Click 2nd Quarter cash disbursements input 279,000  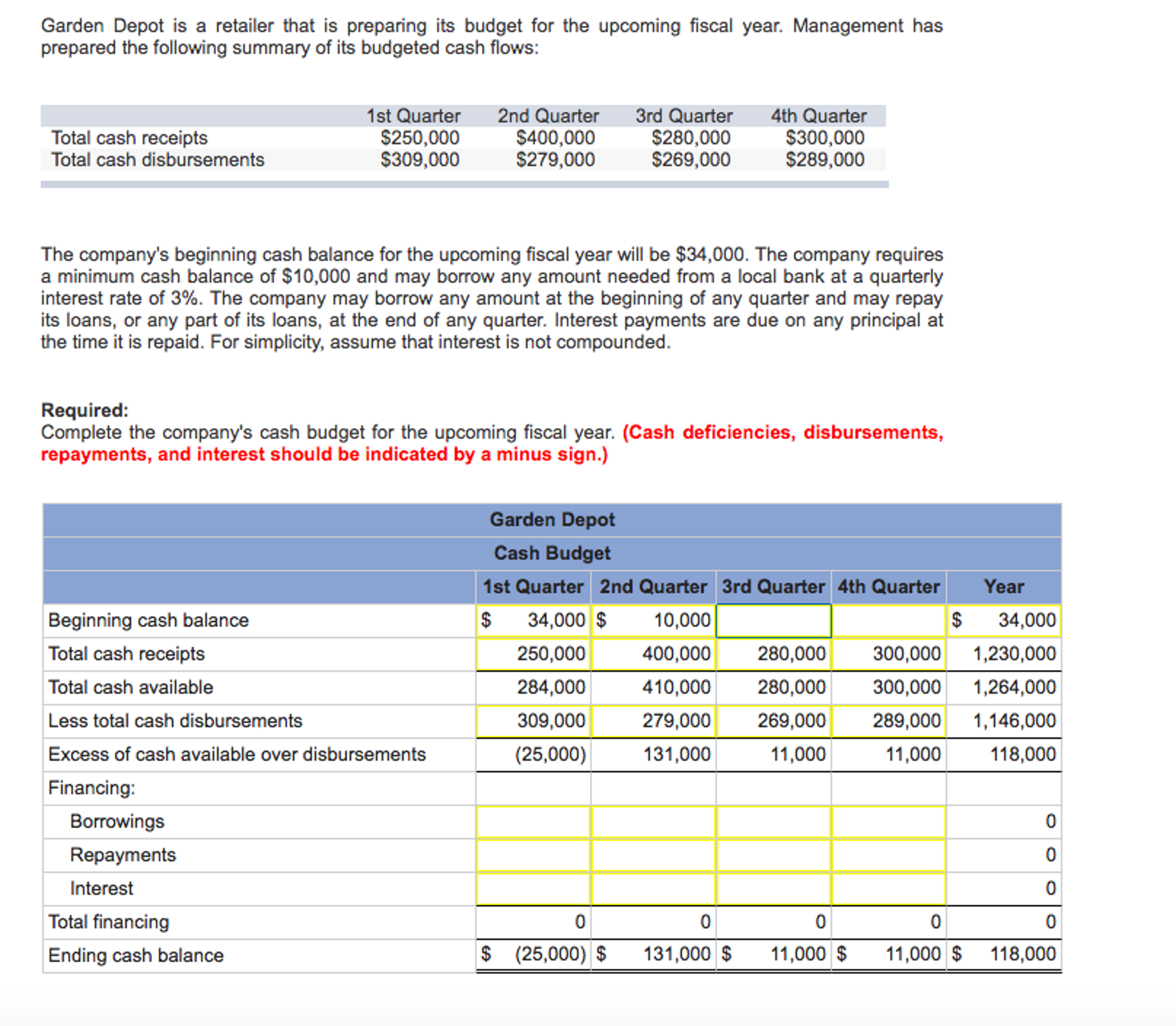[x=654, y=721]
